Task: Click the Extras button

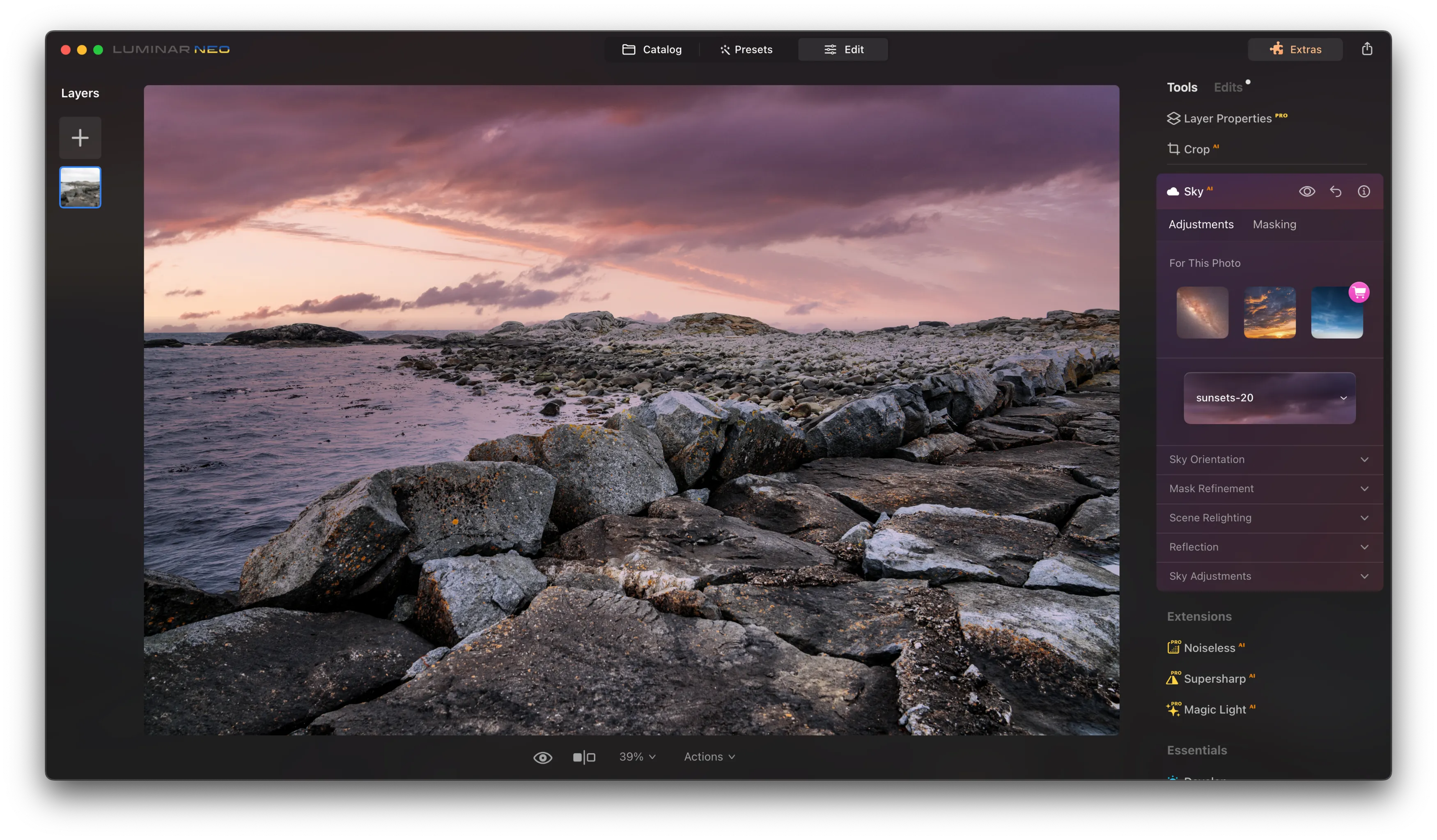Action: coord(1295,50)
